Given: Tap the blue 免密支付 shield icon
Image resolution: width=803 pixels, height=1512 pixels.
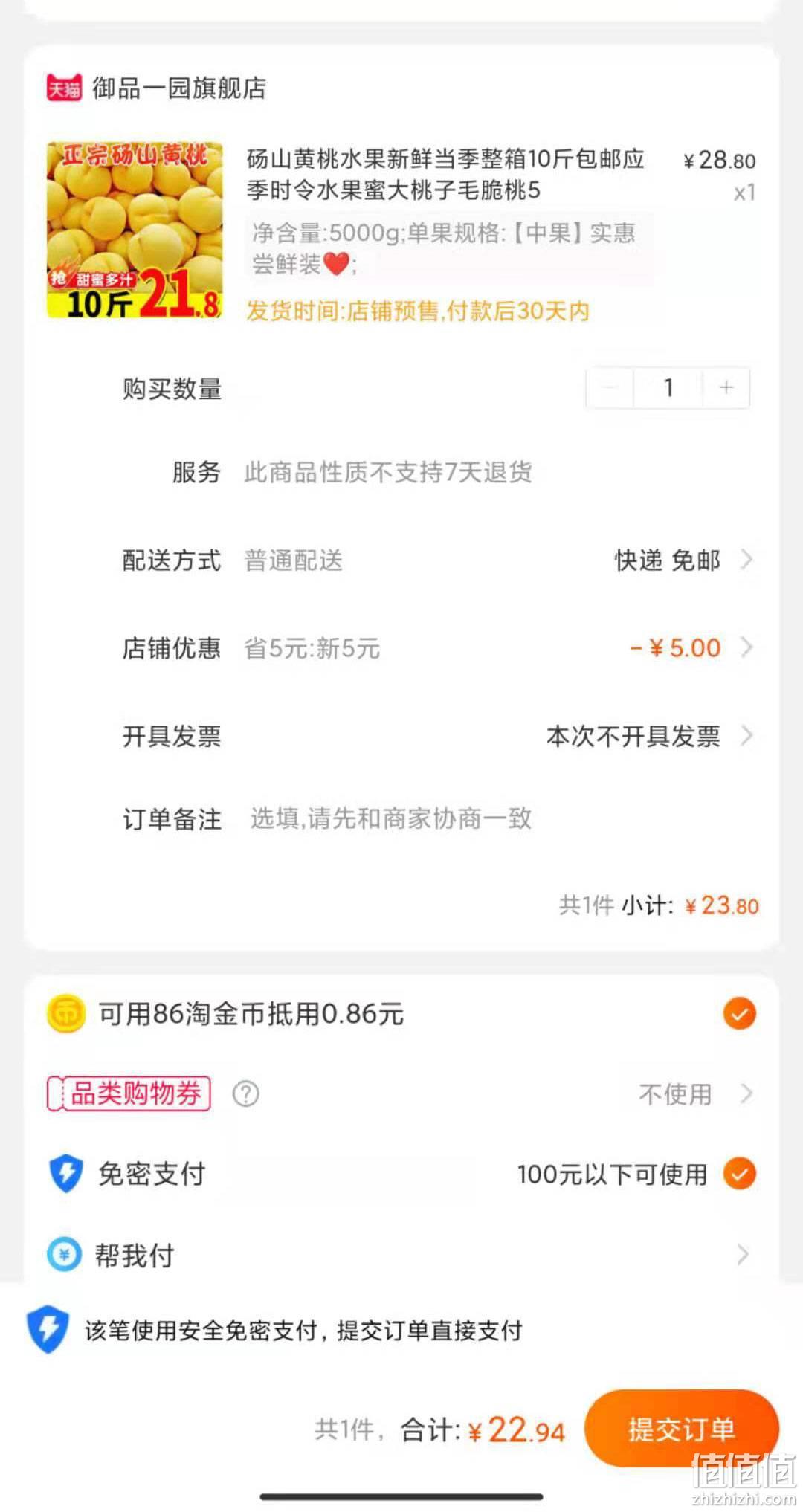Looking at the screenshot, I should coord(66,1173).
